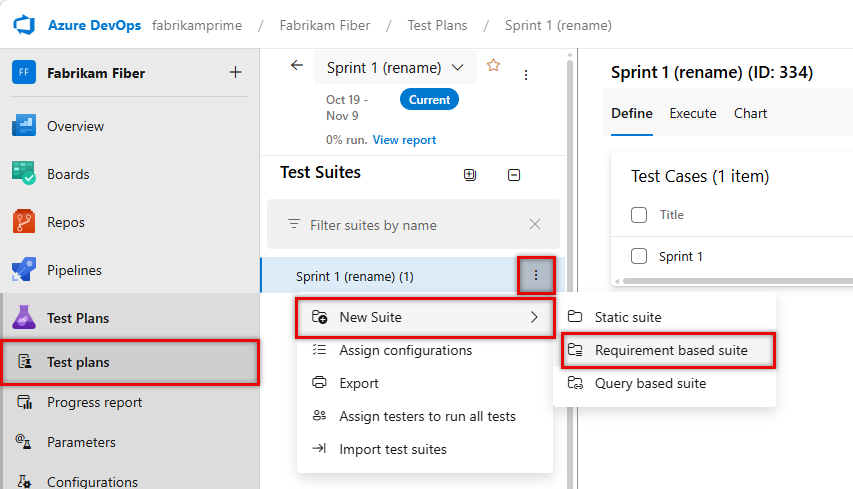Collapse all test suites icon
853x489 pixels.
coord(514,175)
